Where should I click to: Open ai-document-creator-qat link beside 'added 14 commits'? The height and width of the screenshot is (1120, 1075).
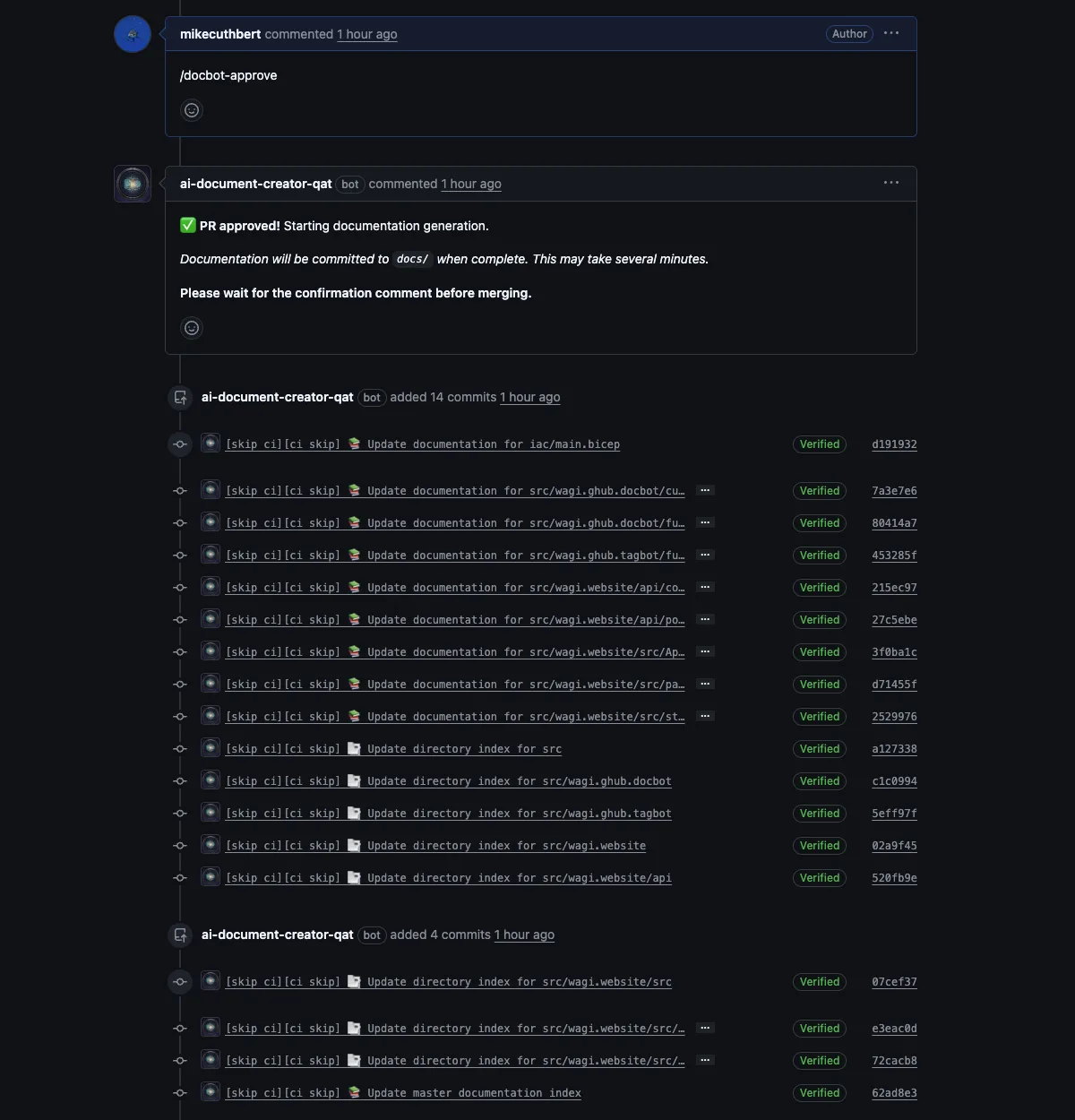tap(278, 397)
